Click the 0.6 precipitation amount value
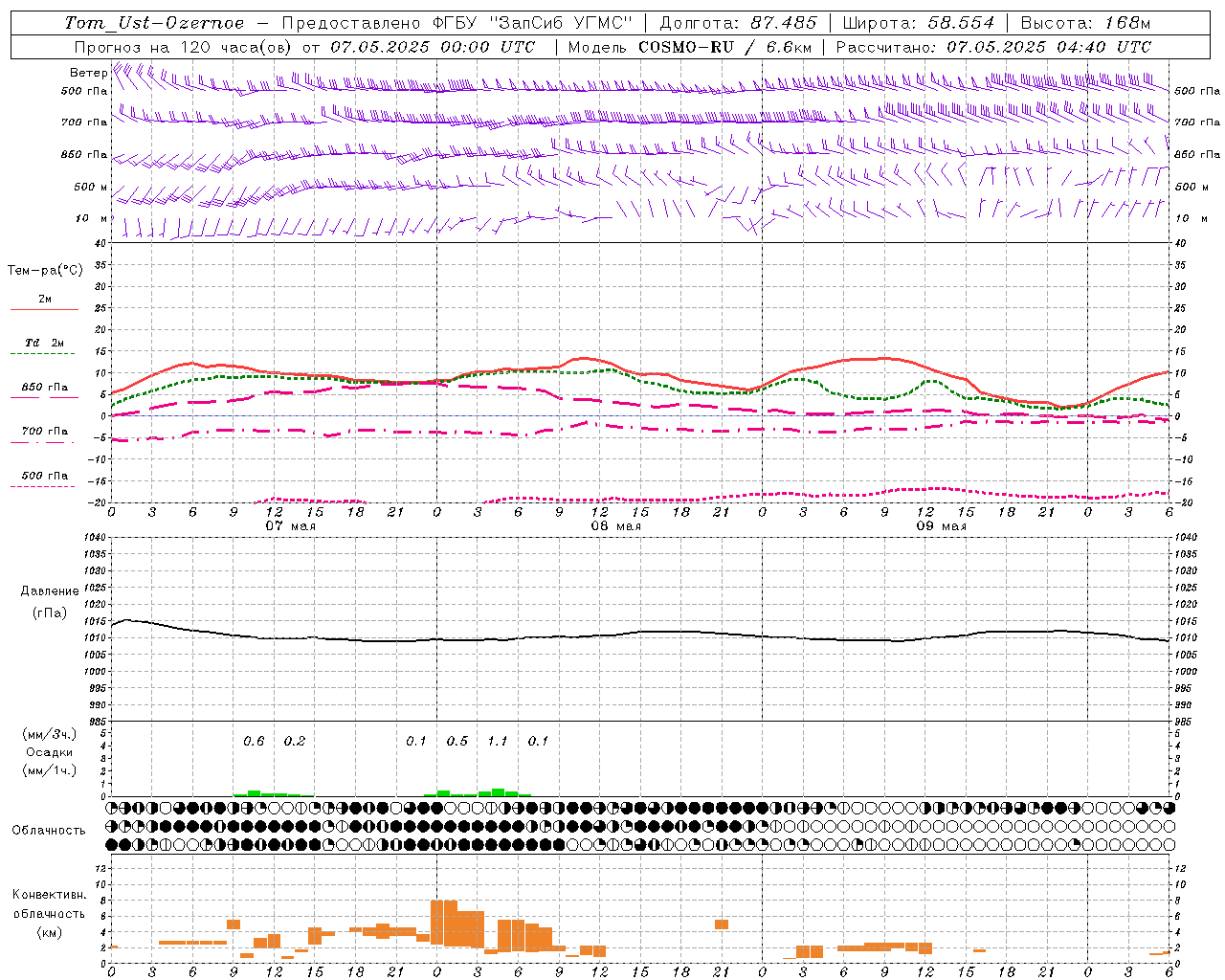1225x980 pixels. [254, 742]
